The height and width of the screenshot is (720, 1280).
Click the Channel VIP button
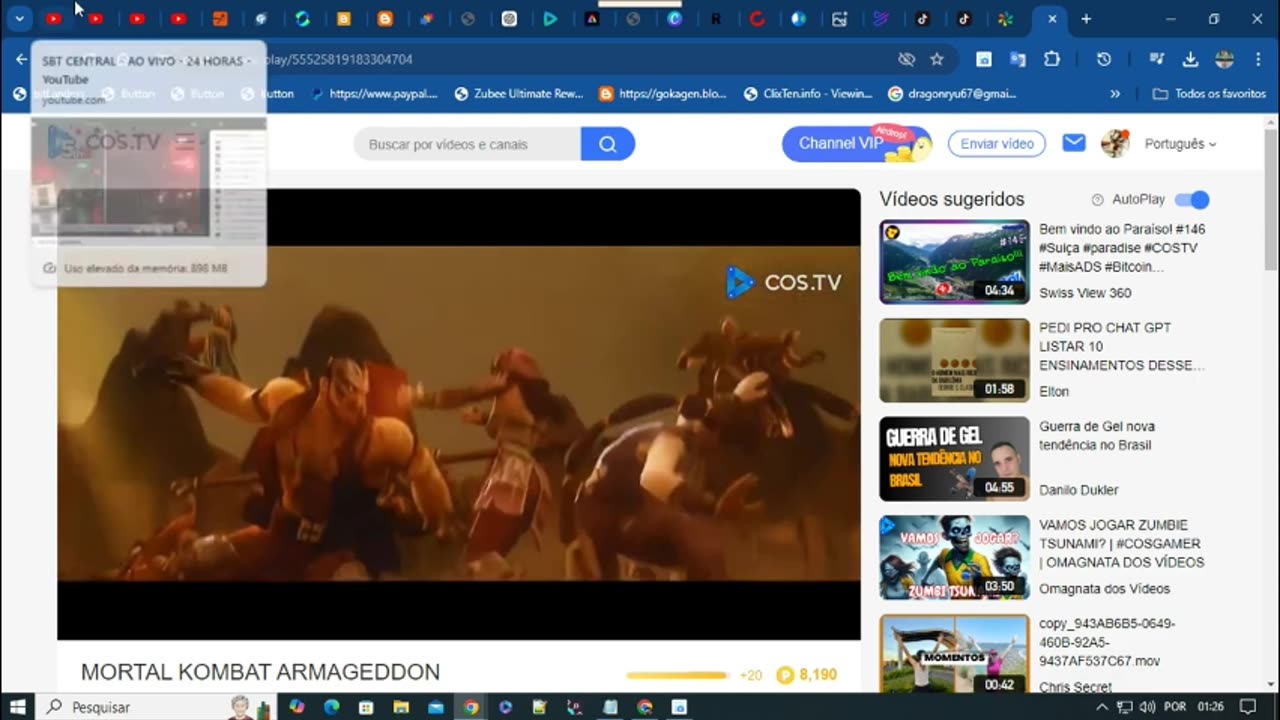pyautogui.click(x=857, y=144)
